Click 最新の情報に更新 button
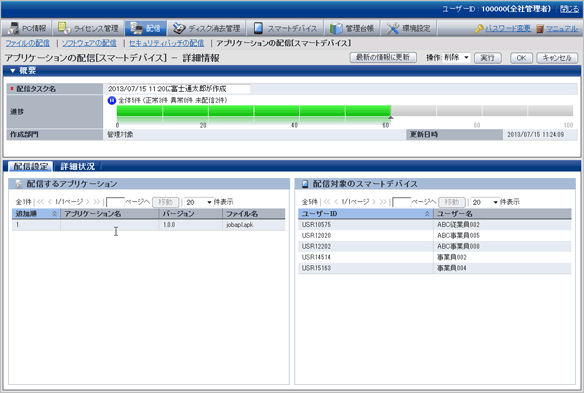The width and height of the screenshot is (584, 393). click(x=383, y=57)
